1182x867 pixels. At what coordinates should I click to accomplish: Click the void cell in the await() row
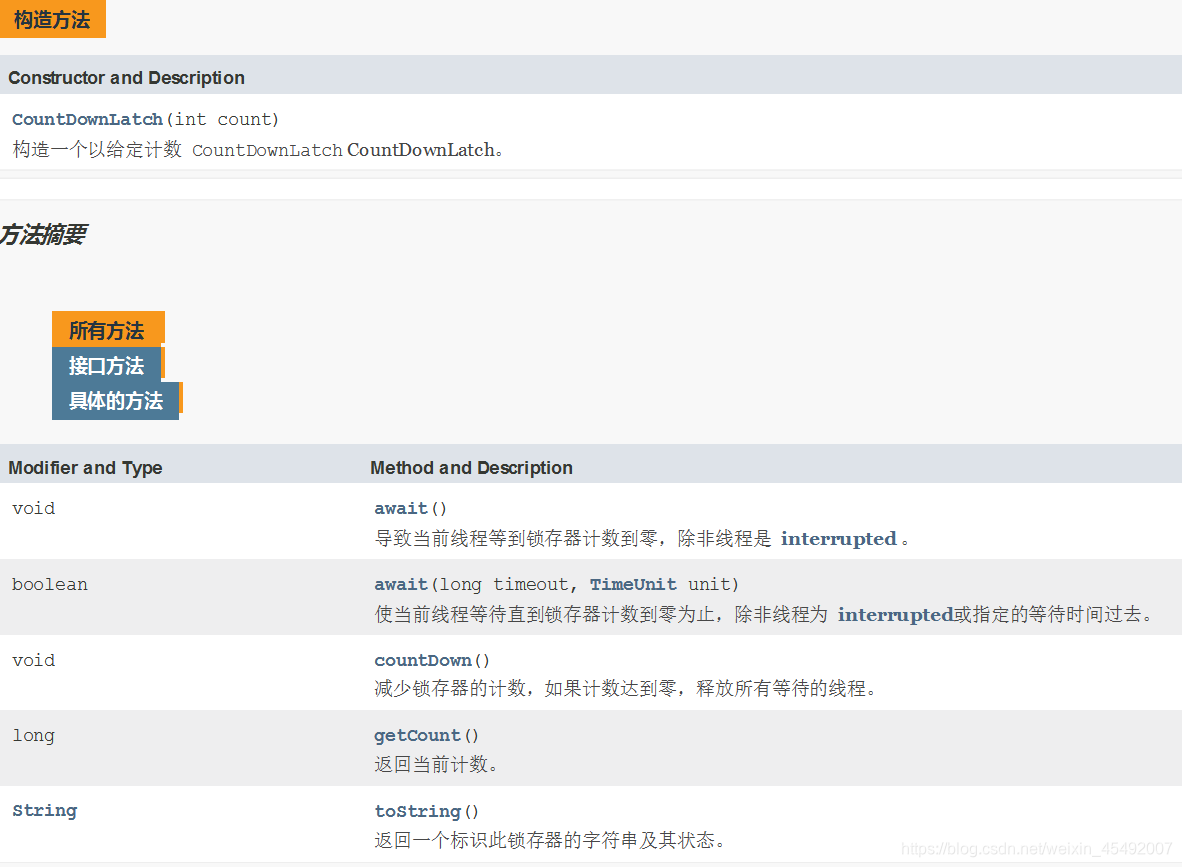pos(33,508)
